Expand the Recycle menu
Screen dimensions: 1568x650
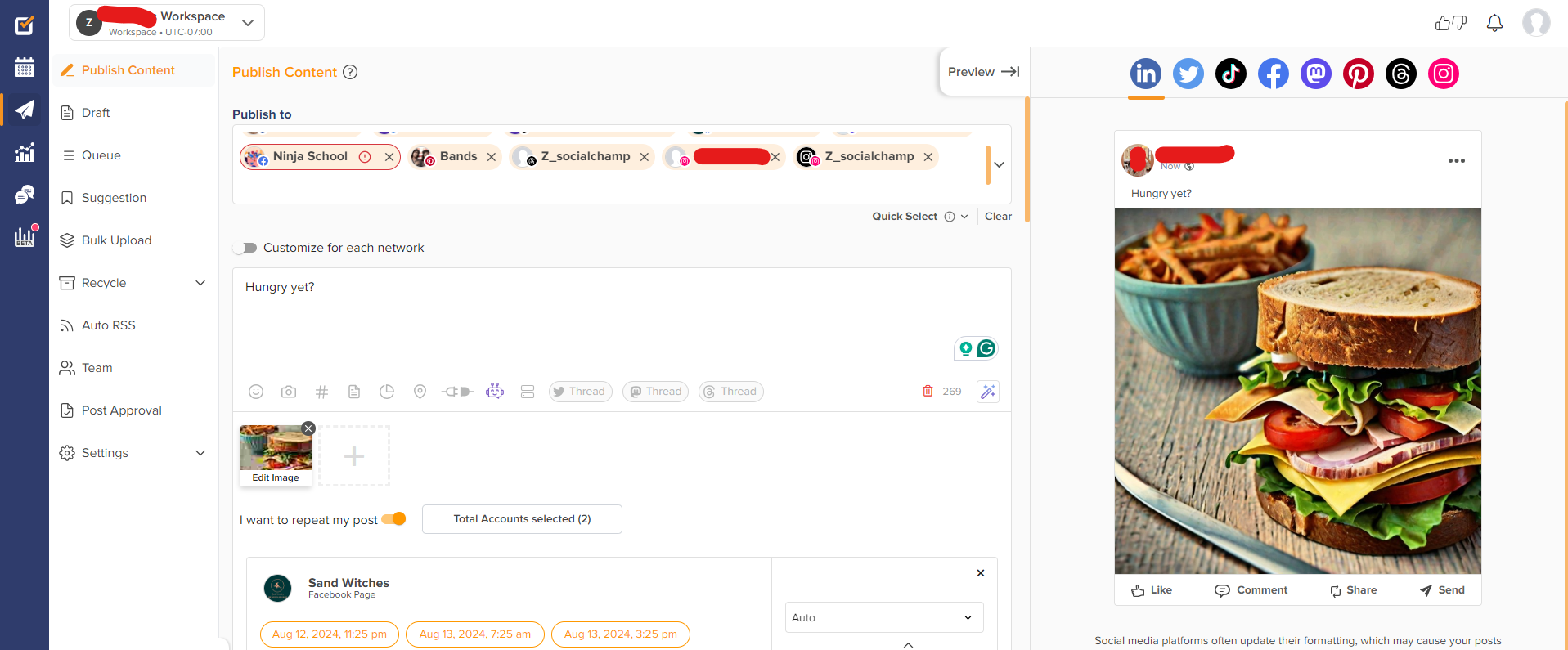click(x=200, y=283)
